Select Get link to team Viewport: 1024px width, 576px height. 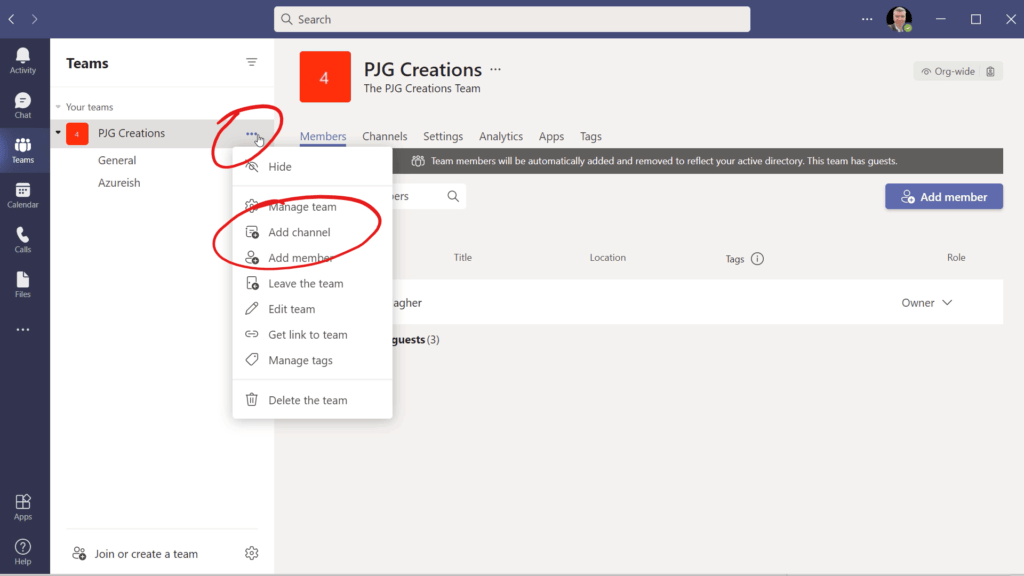click(x=312, y=334)
